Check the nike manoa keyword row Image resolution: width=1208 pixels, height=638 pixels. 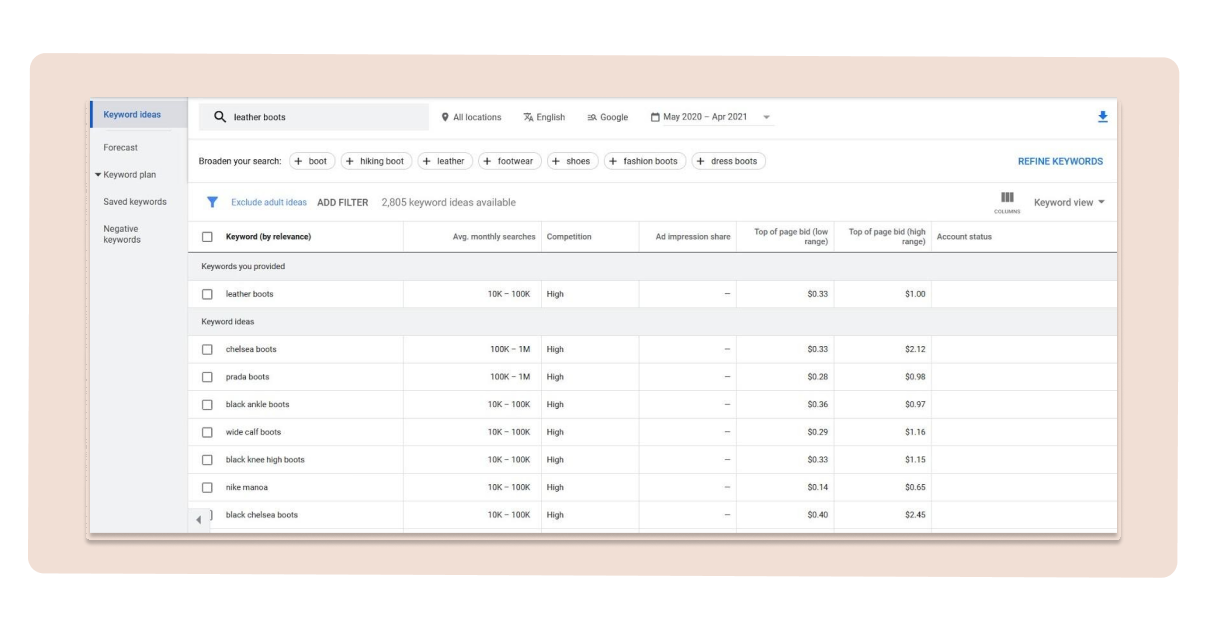point(207,487)
